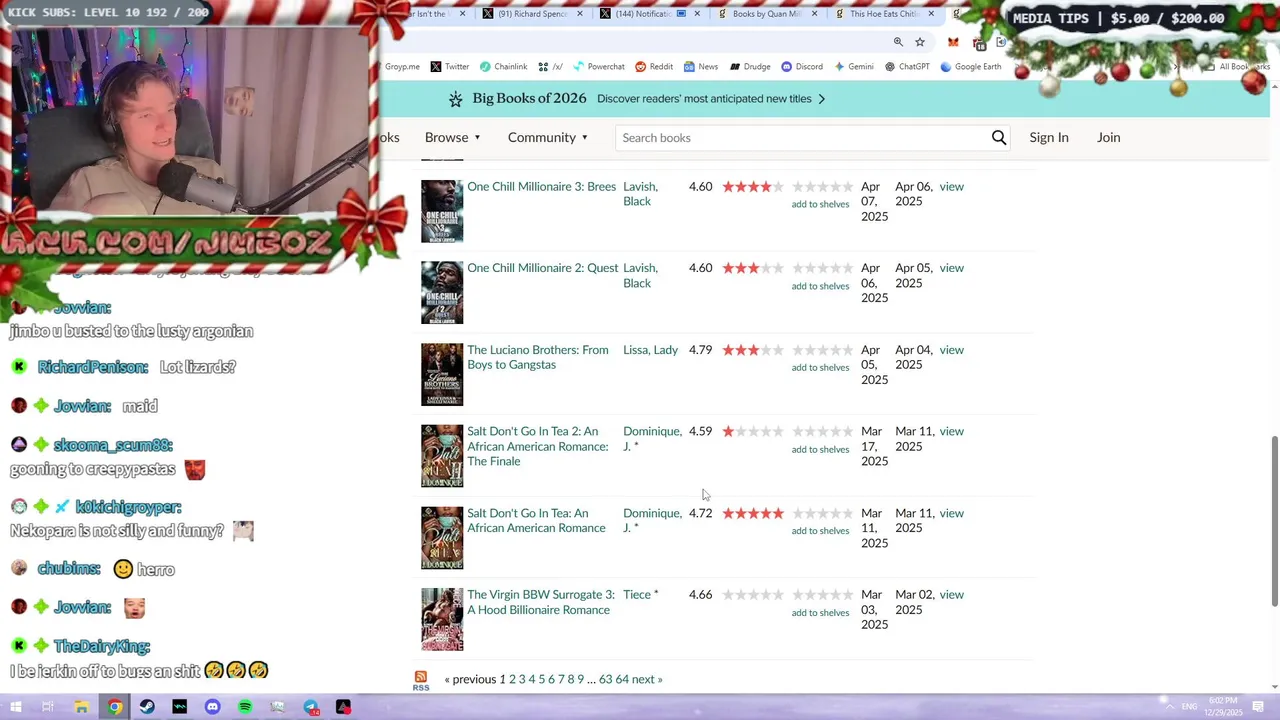Add Luciano Brothers to shelves
The height and width of the screenshot is (720, 1280).
point(820,367)
